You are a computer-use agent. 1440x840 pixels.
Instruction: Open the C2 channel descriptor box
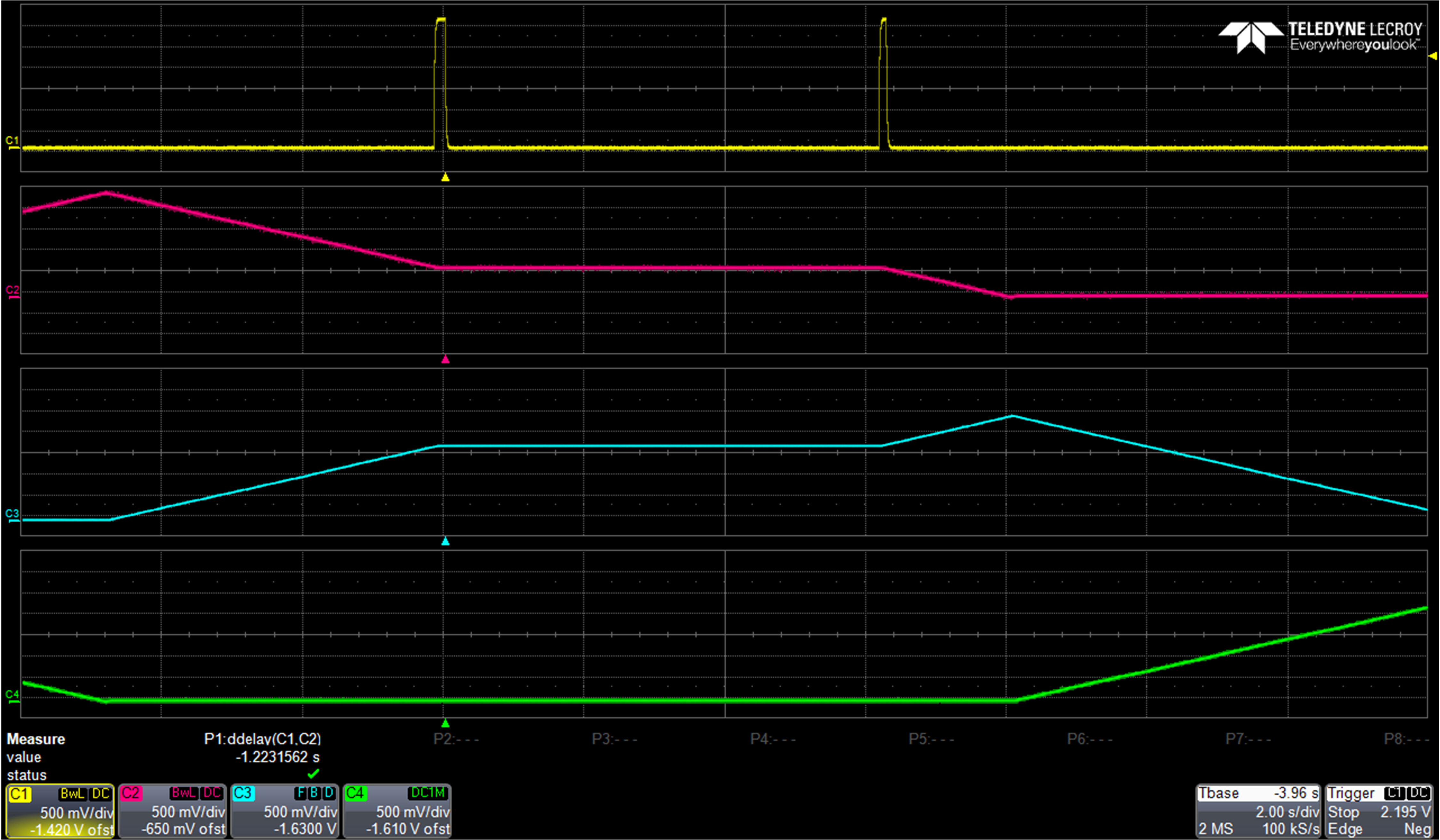pyautogui.click(x=172, y=811)
